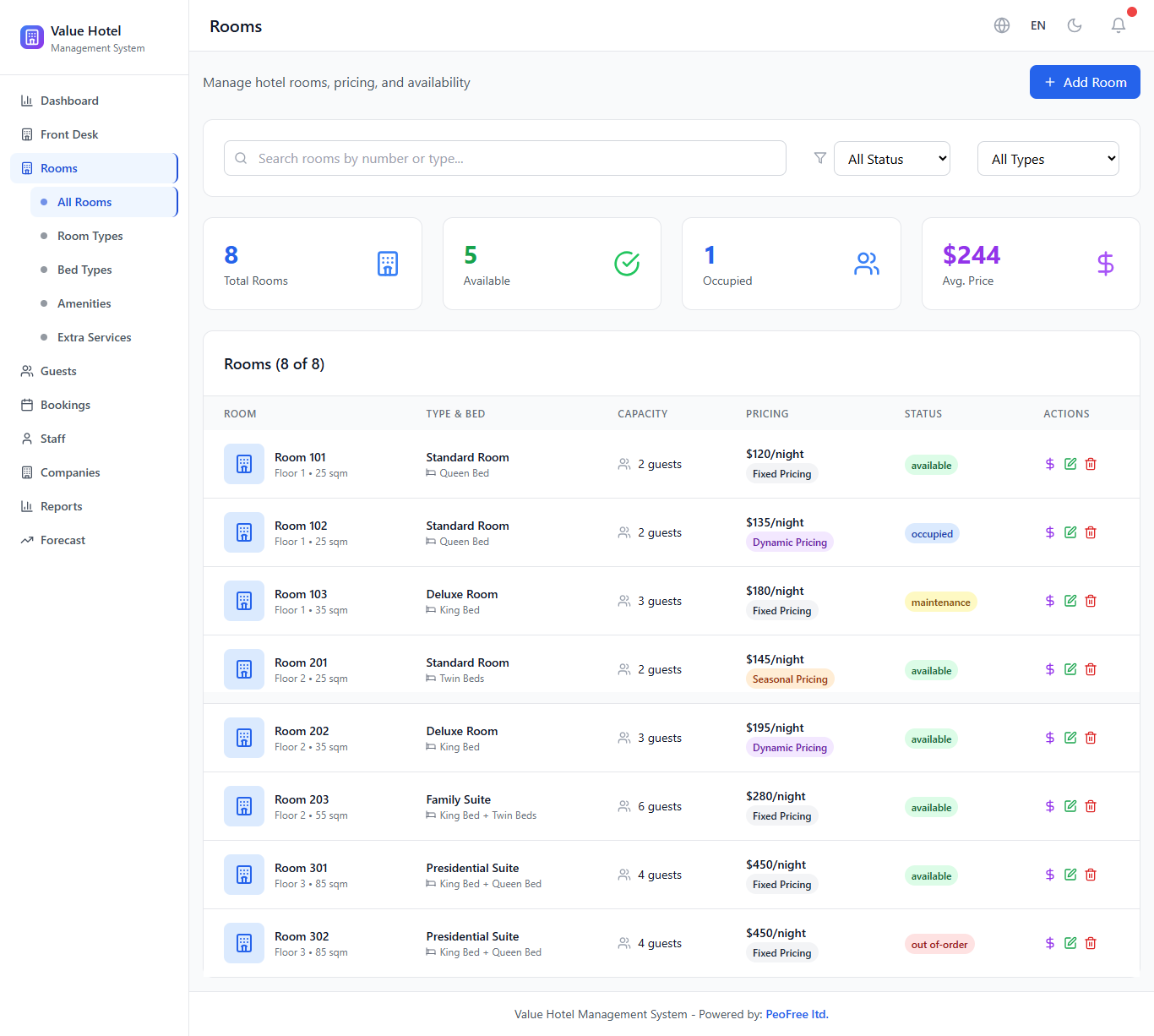The image size is (1154, 1036).
Task: Open the All Status dropdown
Action: (x=892, y=159)
